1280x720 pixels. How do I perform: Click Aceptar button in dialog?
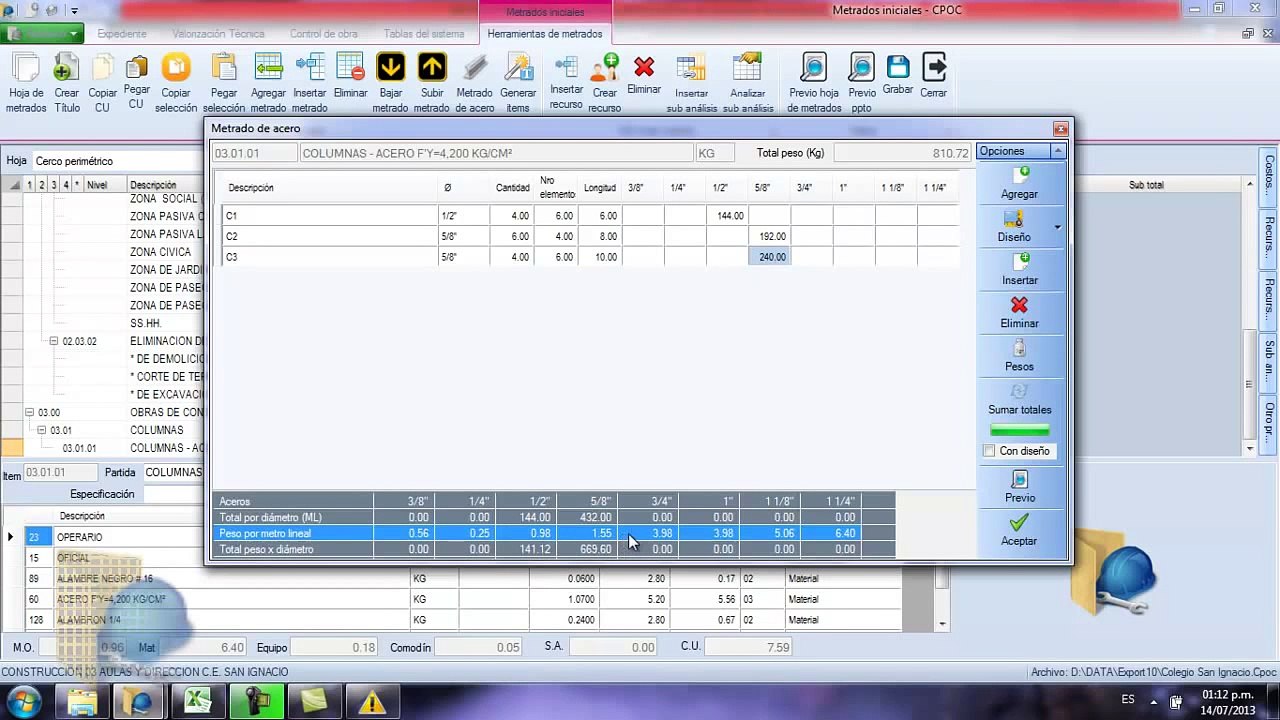tap(1019, 530)
